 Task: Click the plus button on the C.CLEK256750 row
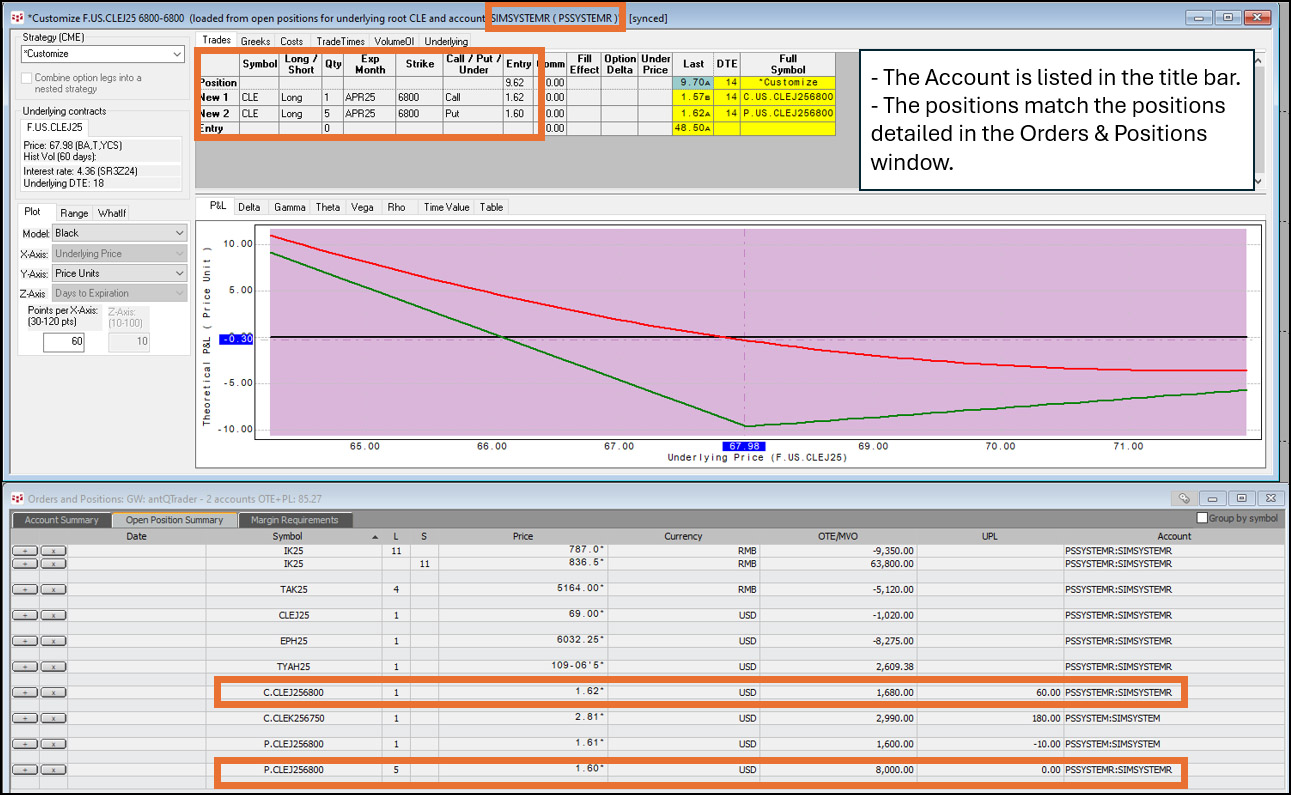(25, 718)
